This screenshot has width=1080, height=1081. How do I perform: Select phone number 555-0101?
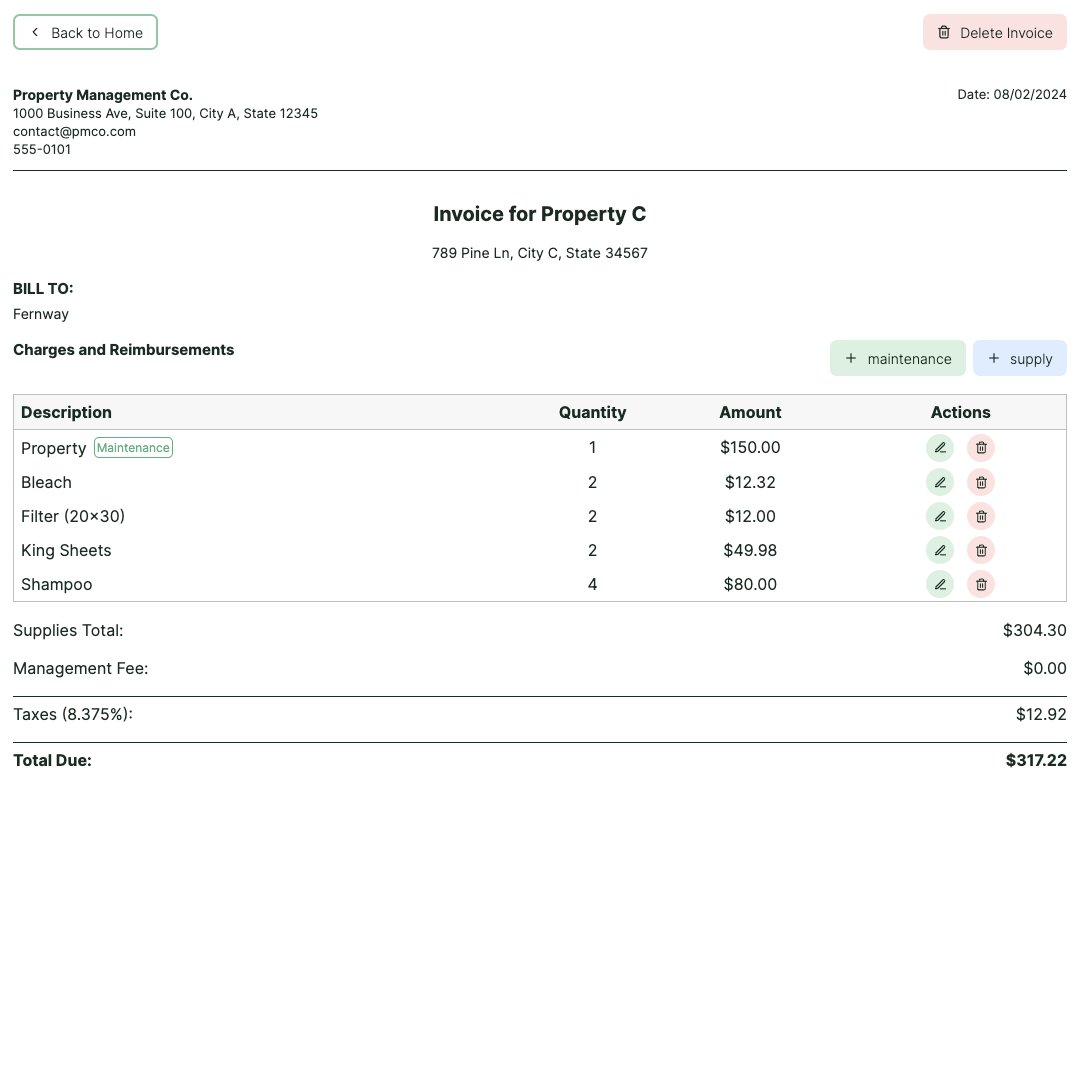[x=42, y=150]
